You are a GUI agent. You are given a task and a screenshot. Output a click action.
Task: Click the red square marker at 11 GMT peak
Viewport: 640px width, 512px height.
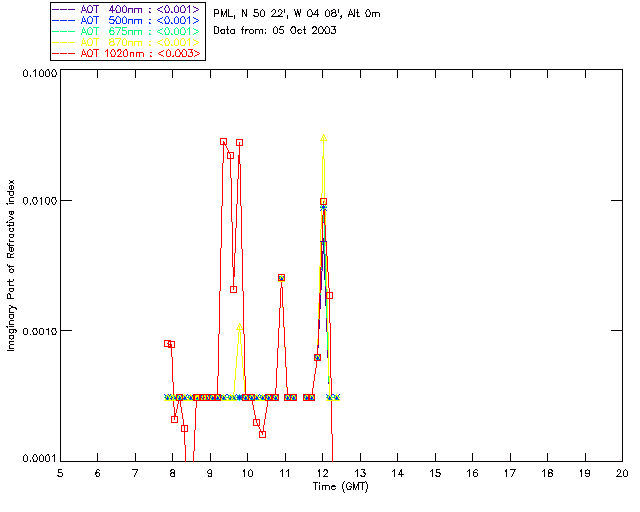(x=281, y=278)
